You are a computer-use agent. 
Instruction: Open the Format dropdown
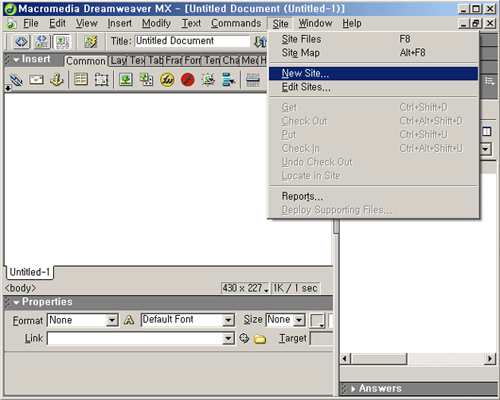coord(112,320)
